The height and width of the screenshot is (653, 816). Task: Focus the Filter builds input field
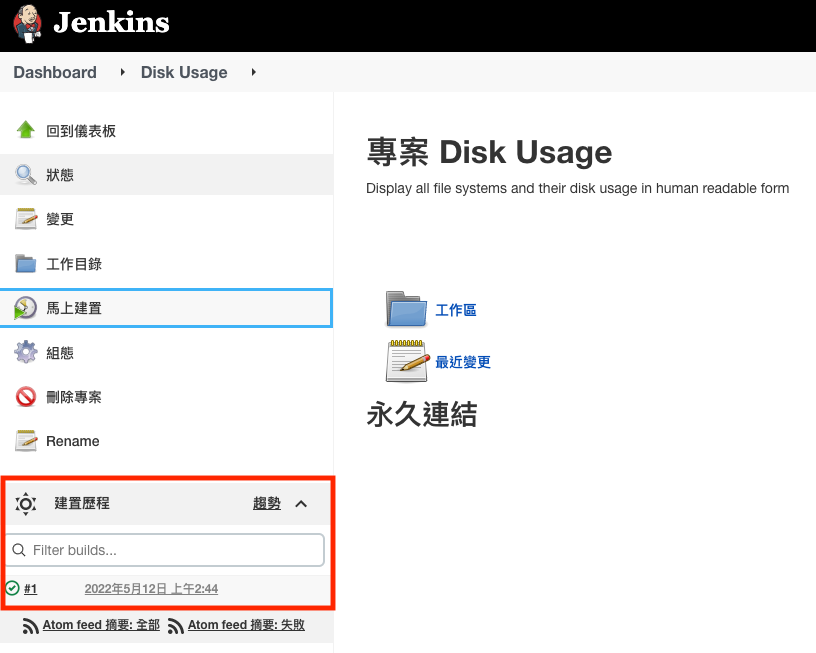165,550
